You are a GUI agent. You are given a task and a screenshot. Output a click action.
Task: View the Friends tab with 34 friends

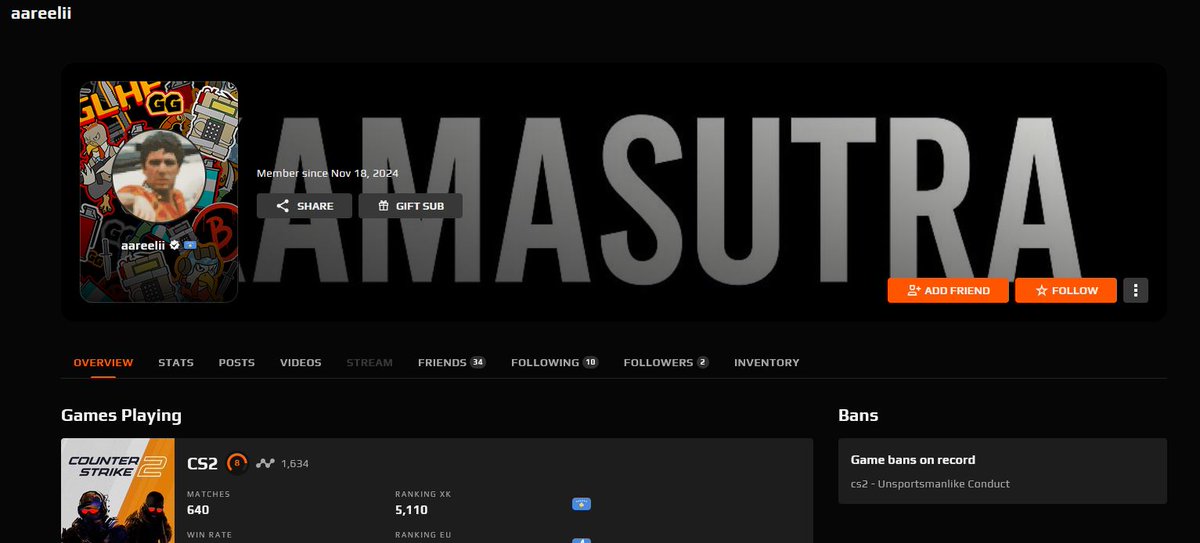point(452,362)
